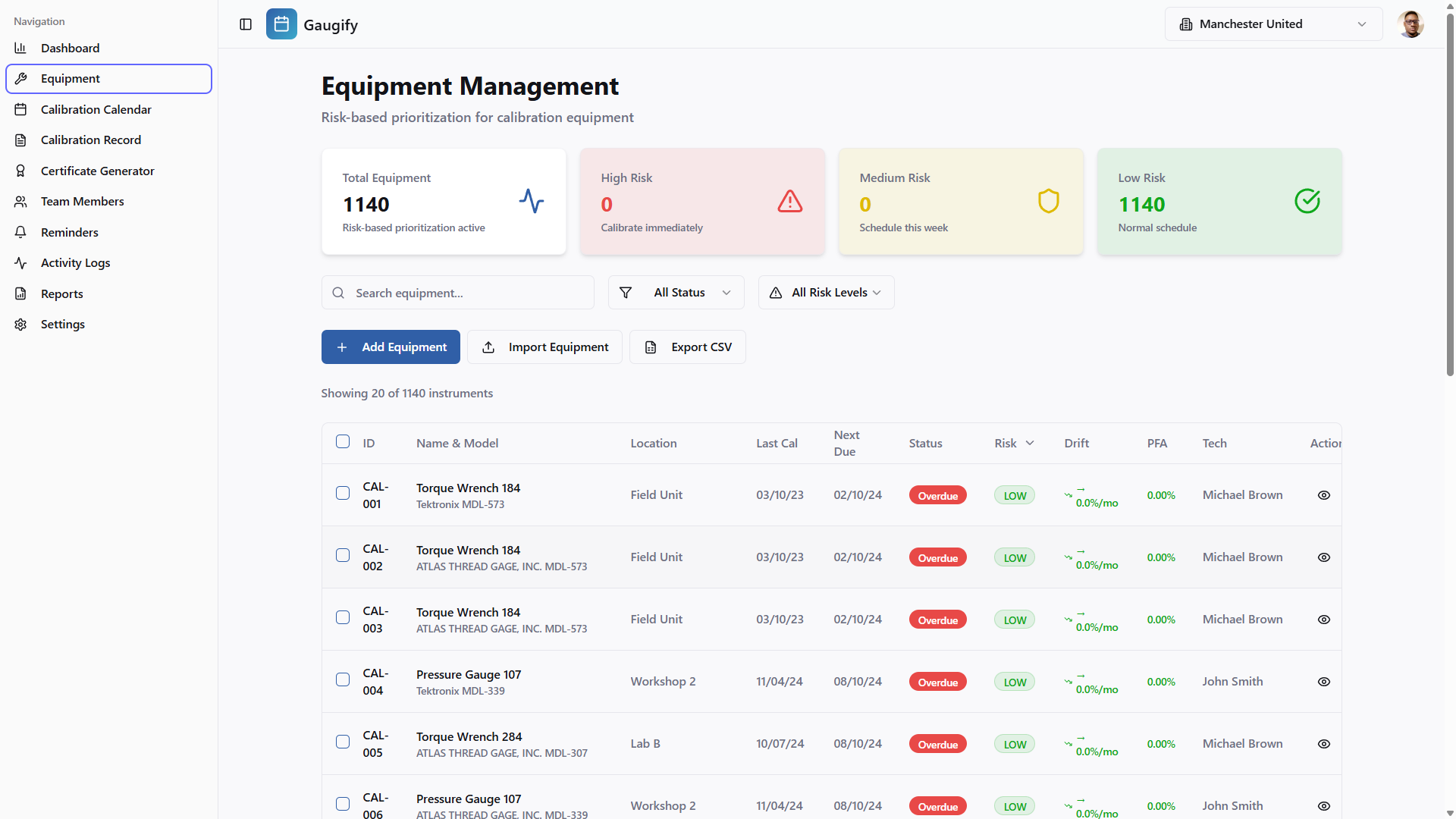
Task: Expand the All Status filter dropdown
Action: 676,293
